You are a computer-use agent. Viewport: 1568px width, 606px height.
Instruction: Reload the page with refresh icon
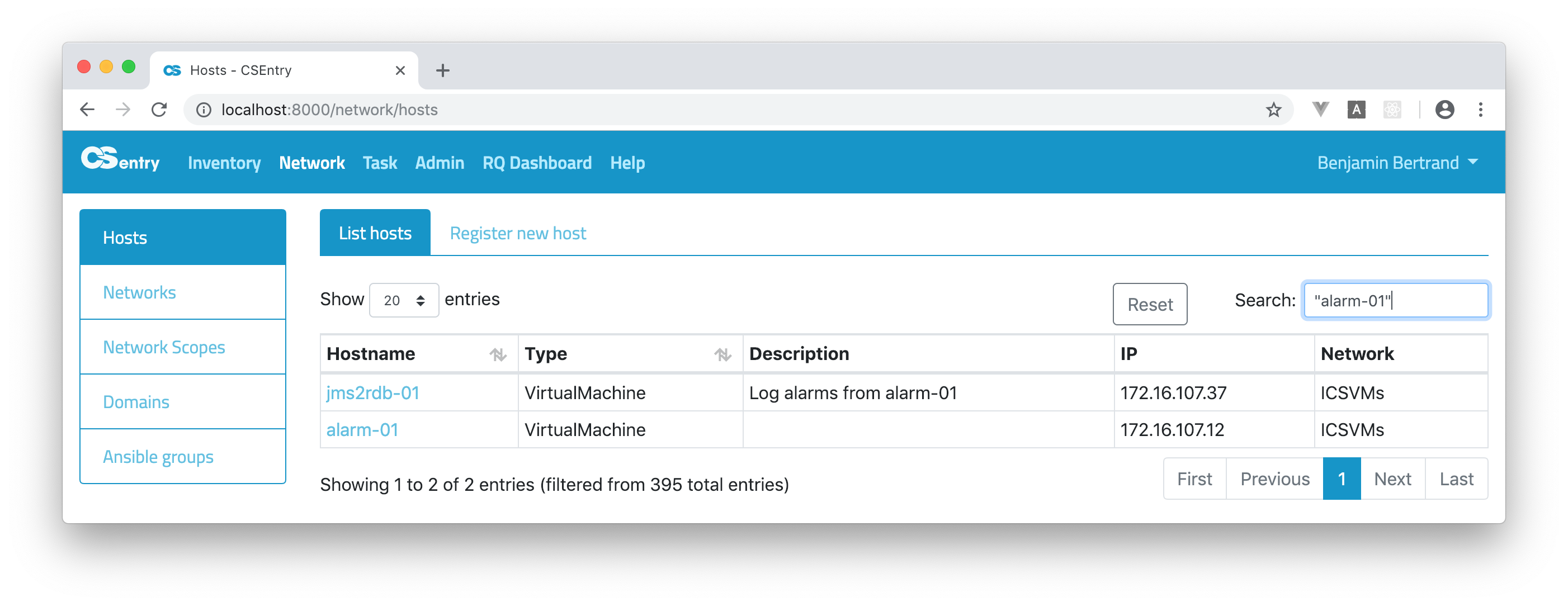pos(159,110)
